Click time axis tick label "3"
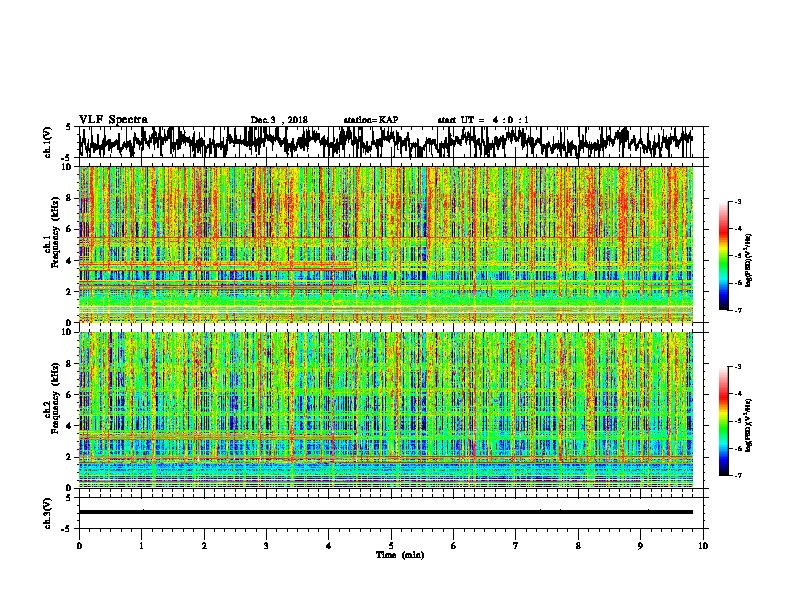The image size is (792, 612). pyautogui.click(x=266, y=546)
